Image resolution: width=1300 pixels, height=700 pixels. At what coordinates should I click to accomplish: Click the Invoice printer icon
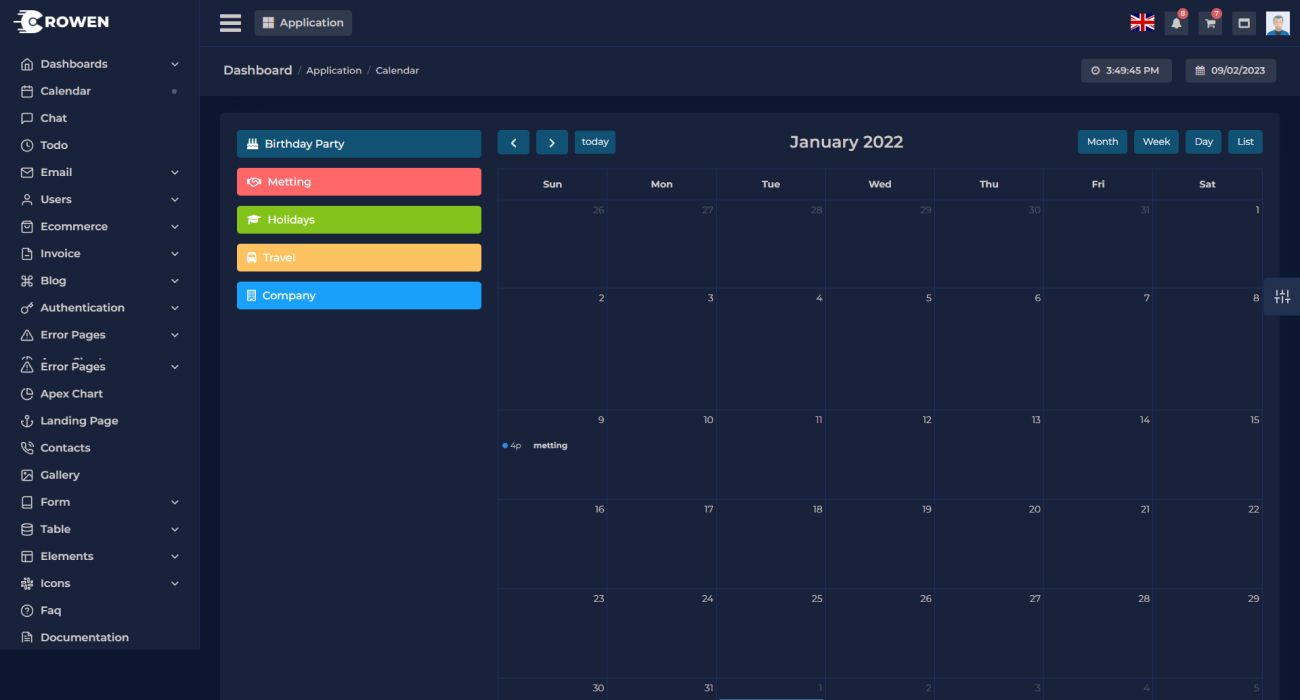point(27,253)
